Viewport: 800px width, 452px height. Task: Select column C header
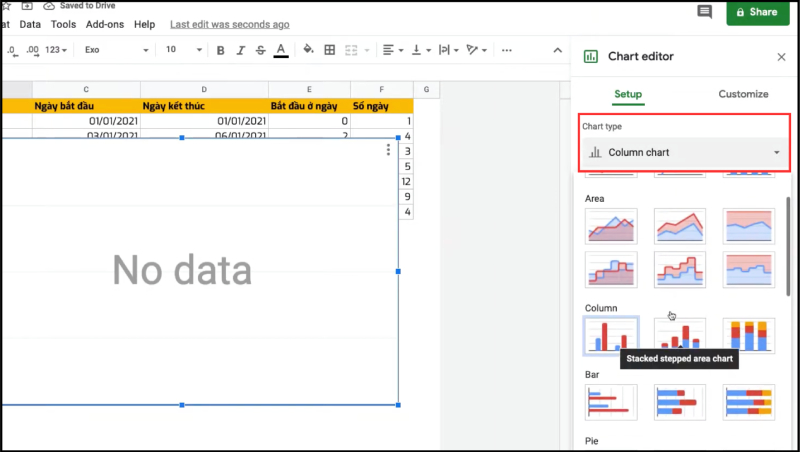tap(86, 89)
